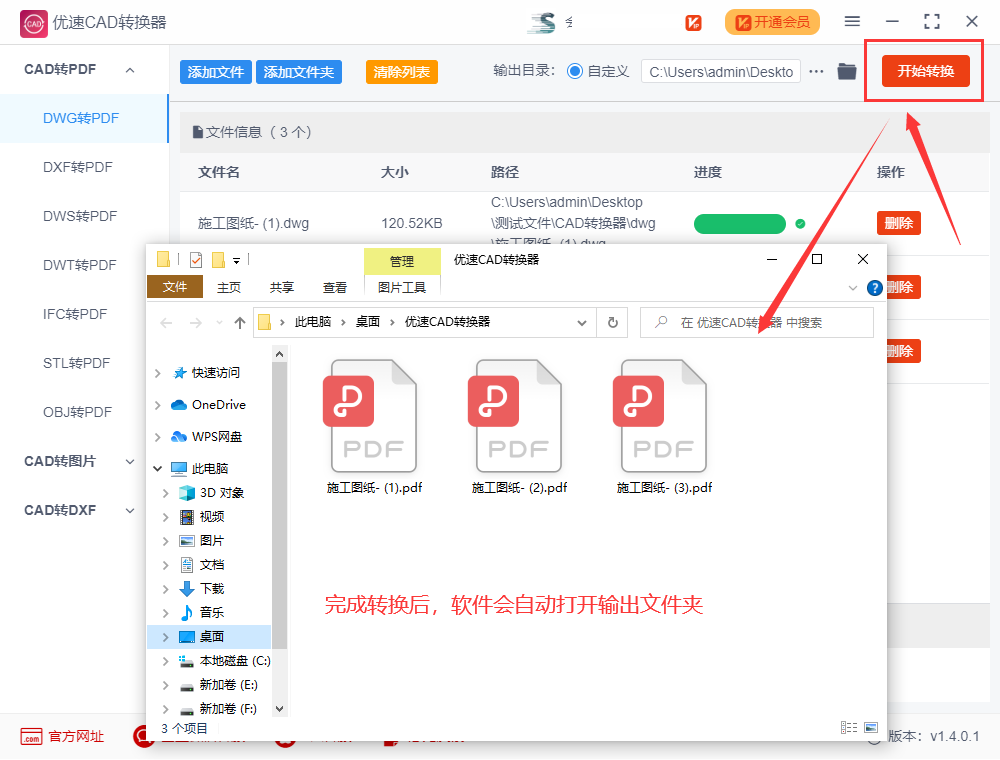
Task: Click the navigation pane scrollbar down arrow
Action: click(x=279, y=708)
